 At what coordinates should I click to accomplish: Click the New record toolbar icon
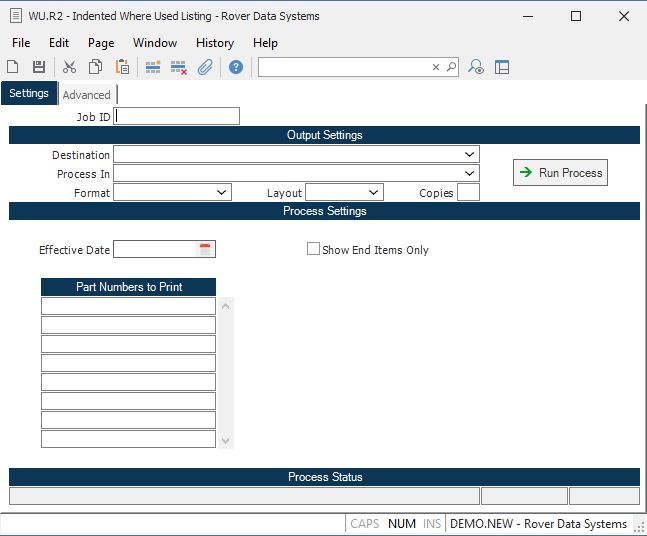13,67
